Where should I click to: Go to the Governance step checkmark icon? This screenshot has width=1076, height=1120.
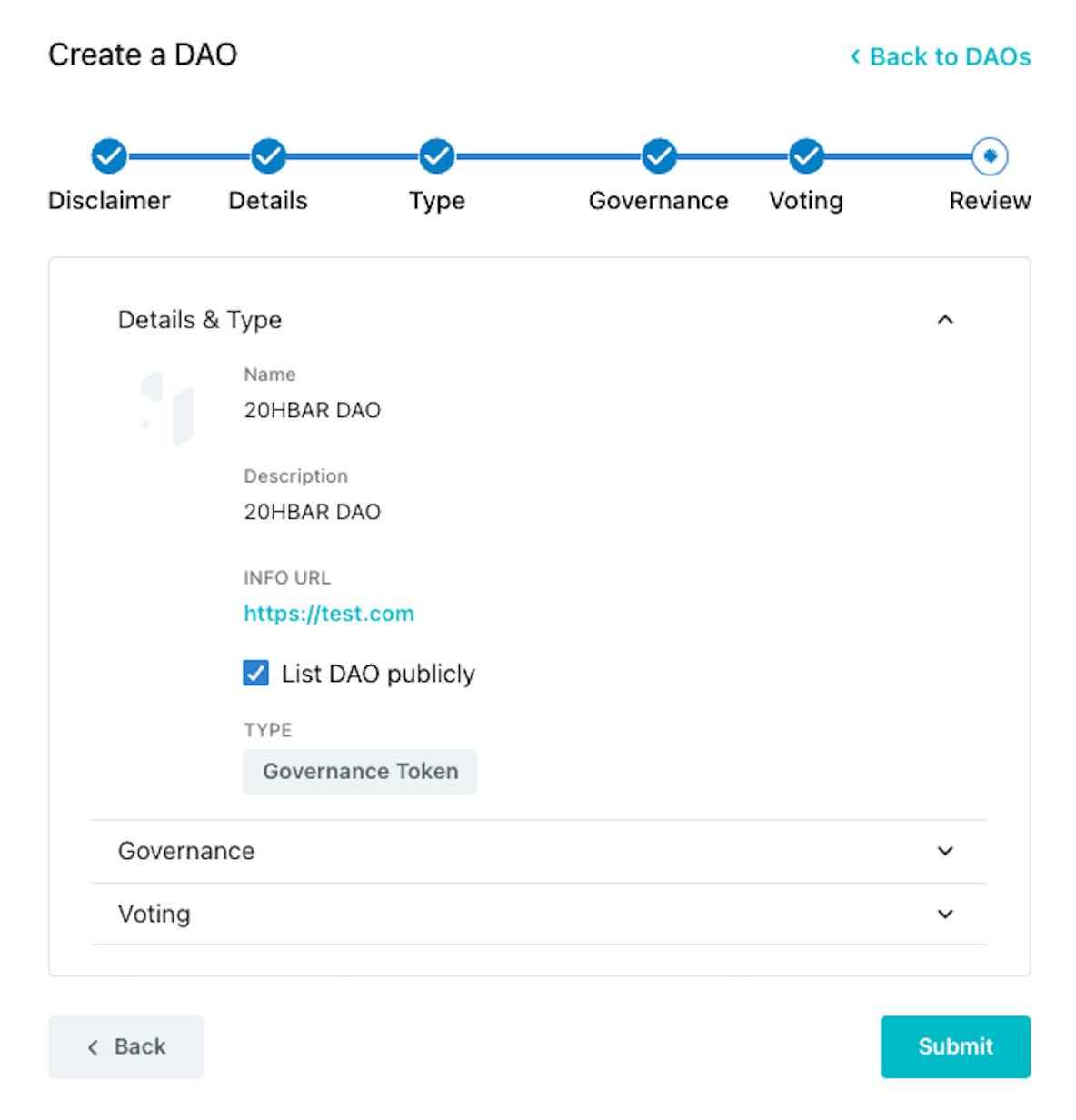pyautogui.click(x=659, y=156)
